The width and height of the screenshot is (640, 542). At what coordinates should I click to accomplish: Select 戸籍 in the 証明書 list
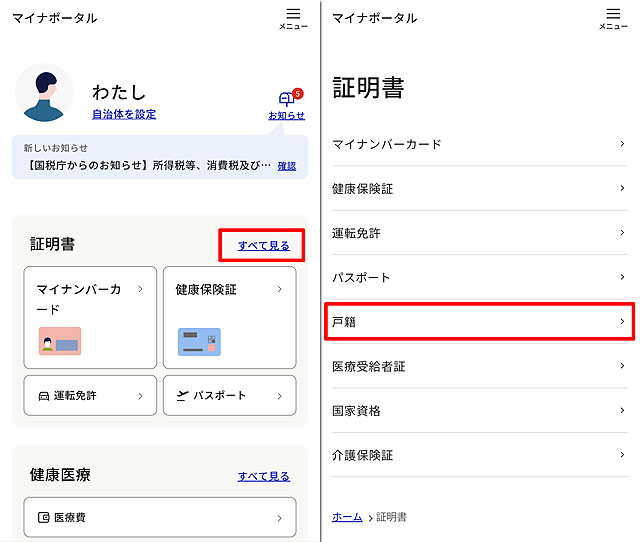(x=480, y=322)
